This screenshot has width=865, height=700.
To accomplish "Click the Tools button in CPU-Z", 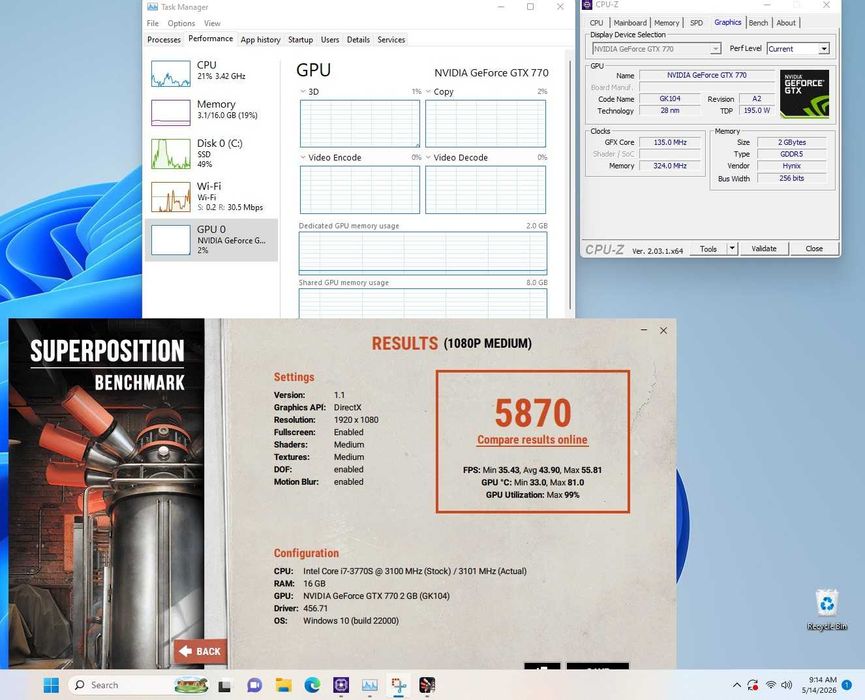I will (708, 249).
